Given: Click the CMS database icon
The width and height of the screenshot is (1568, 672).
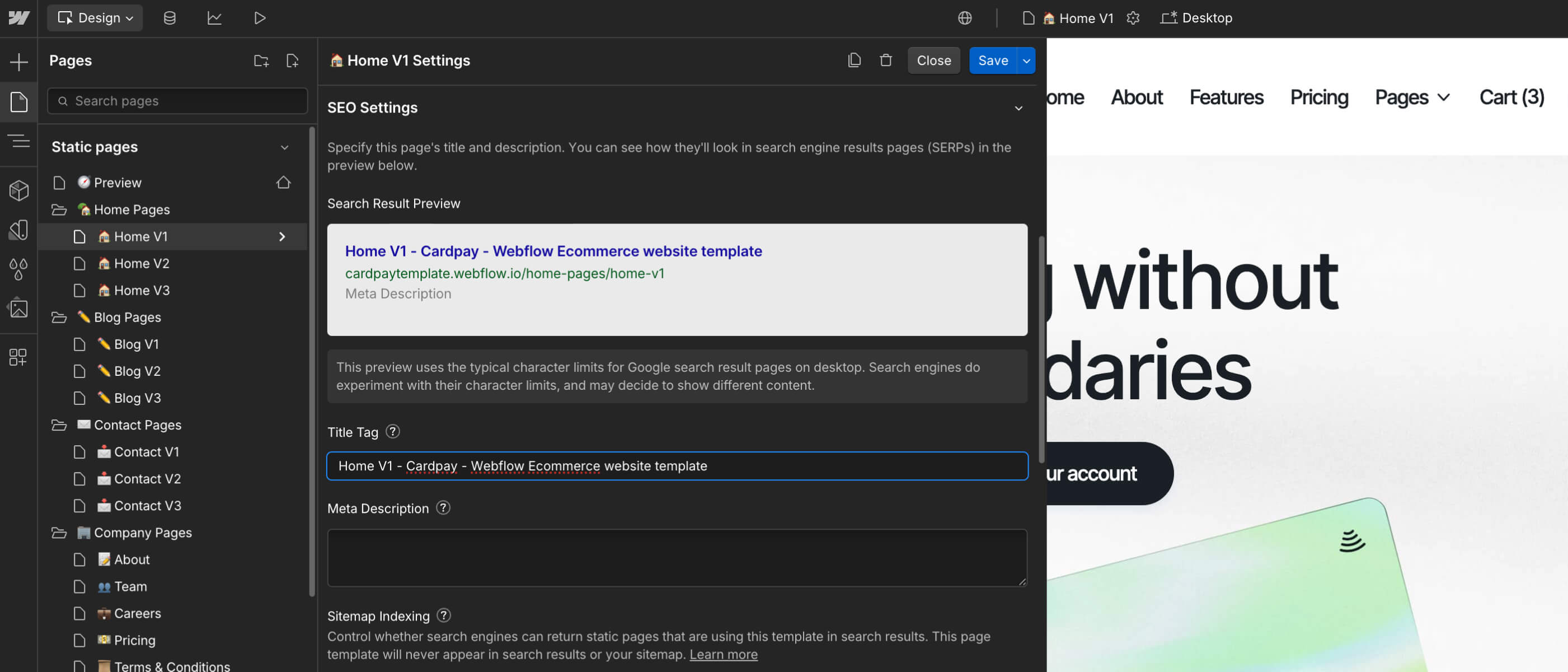Looking at the screenshot, I should coord(169,18).
